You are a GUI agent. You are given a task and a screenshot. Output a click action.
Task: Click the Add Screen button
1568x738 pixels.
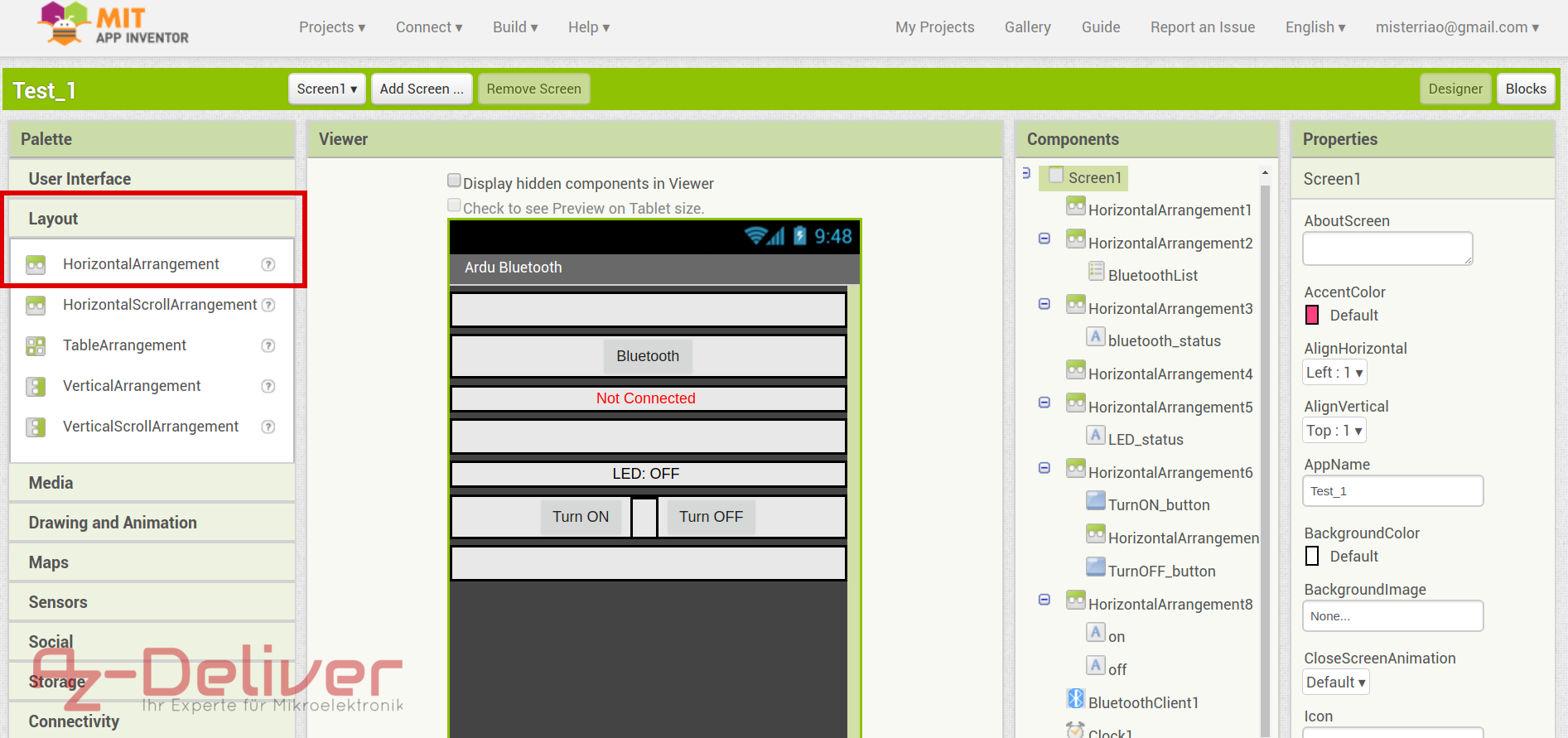[x=421, y=89]
